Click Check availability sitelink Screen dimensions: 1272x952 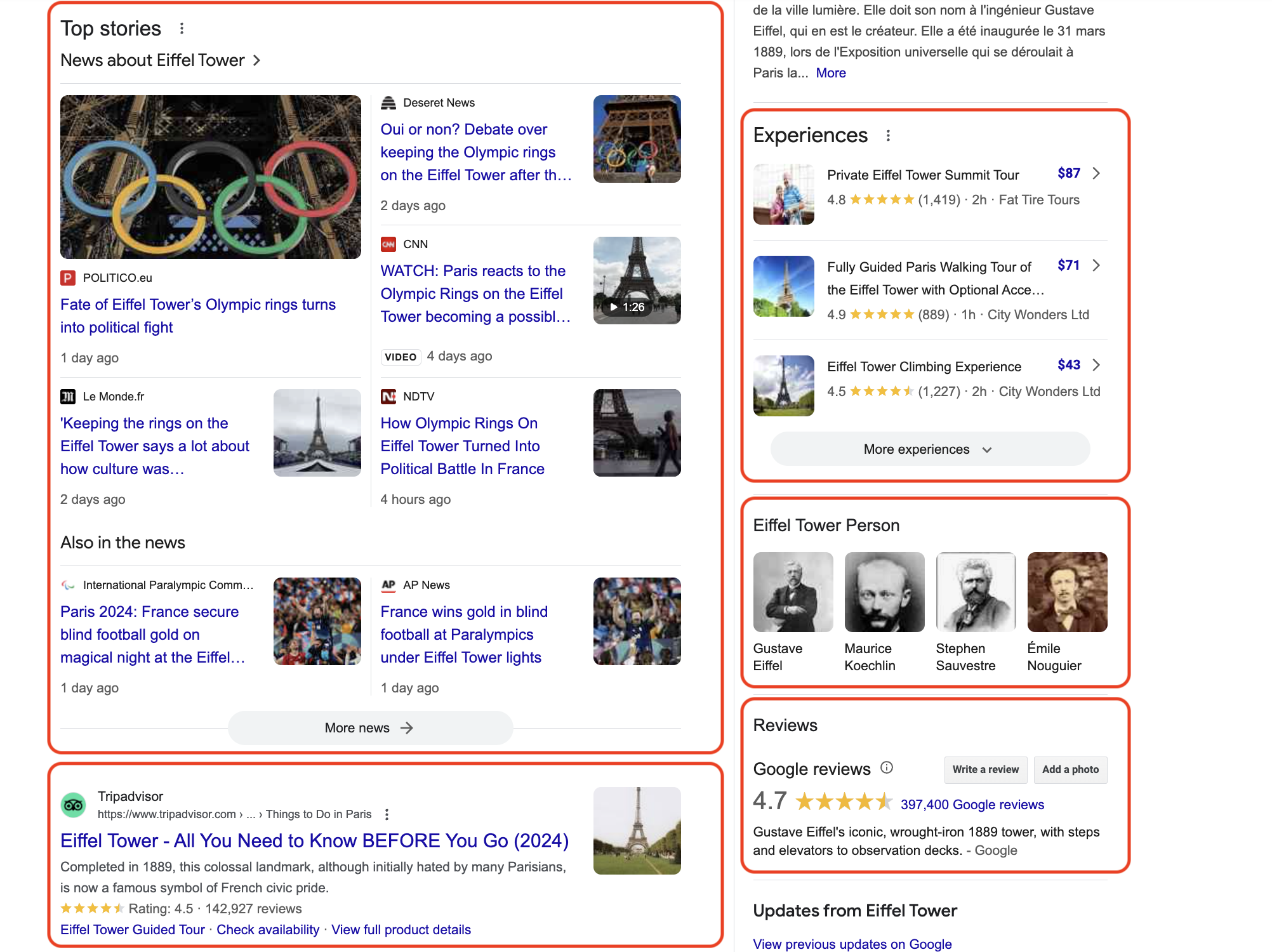[x=268, y=930]
